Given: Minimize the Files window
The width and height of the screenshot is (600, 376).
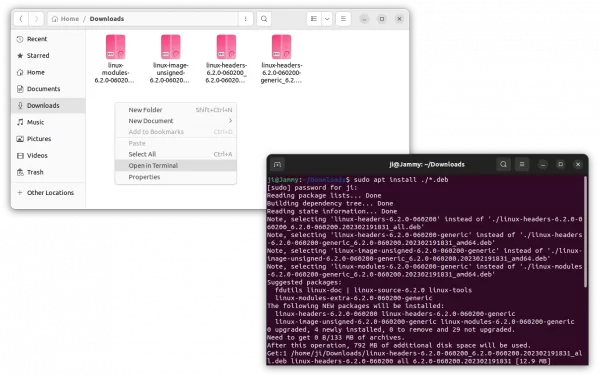Looking at the screenshot, I should (364, 19).
